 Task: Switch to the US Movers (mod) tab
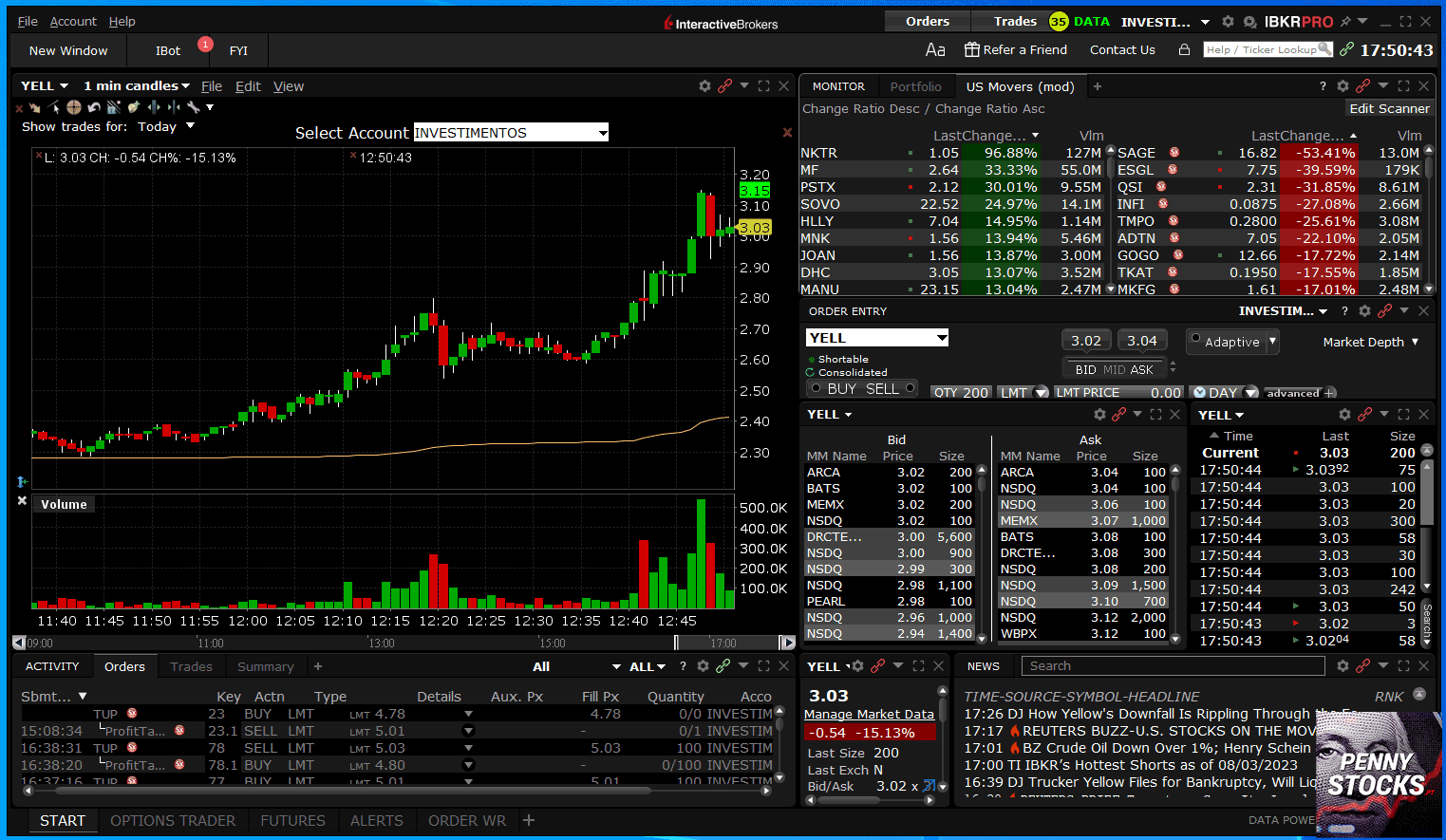pyautogui.click(x=1020, y=86)
